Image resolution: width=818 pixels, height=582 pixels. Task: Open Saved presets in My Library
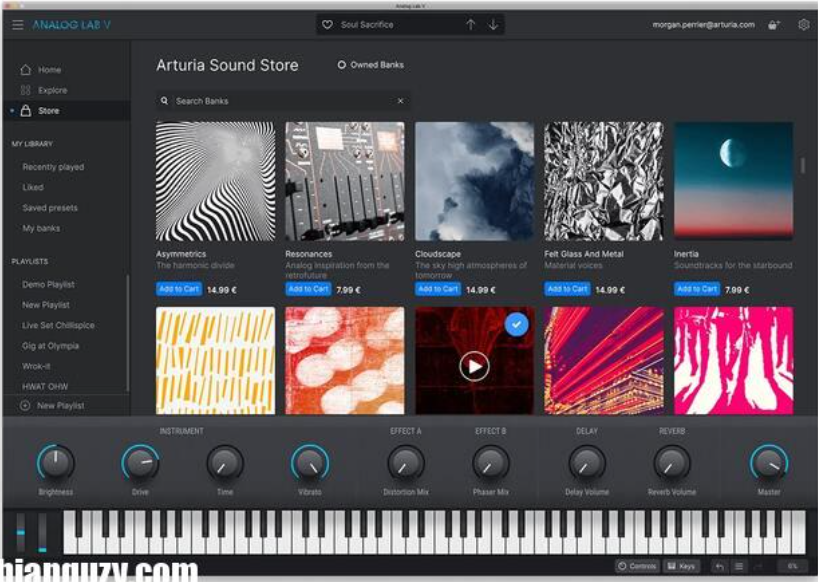[50, 208]
